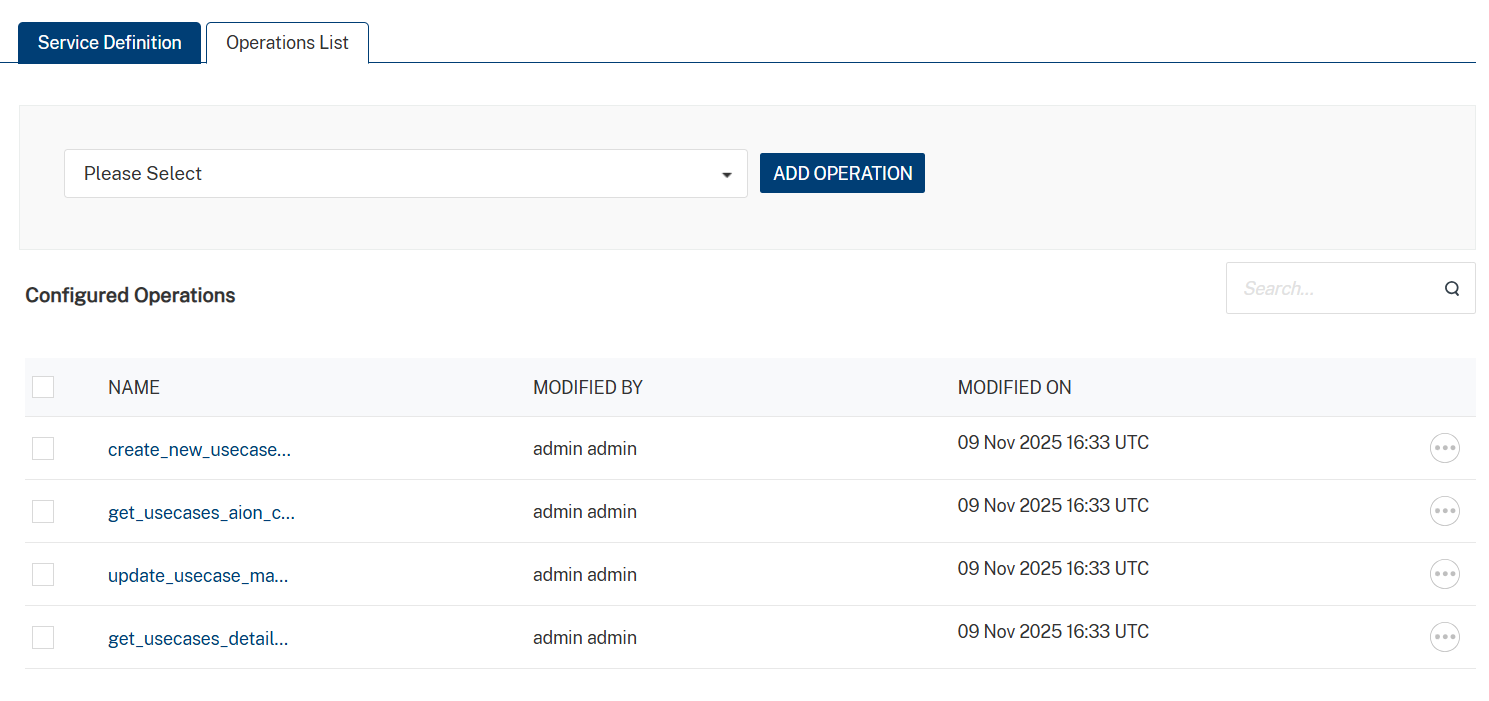Tick the get_usecases_aion row checkbox

tap(43, 512)
